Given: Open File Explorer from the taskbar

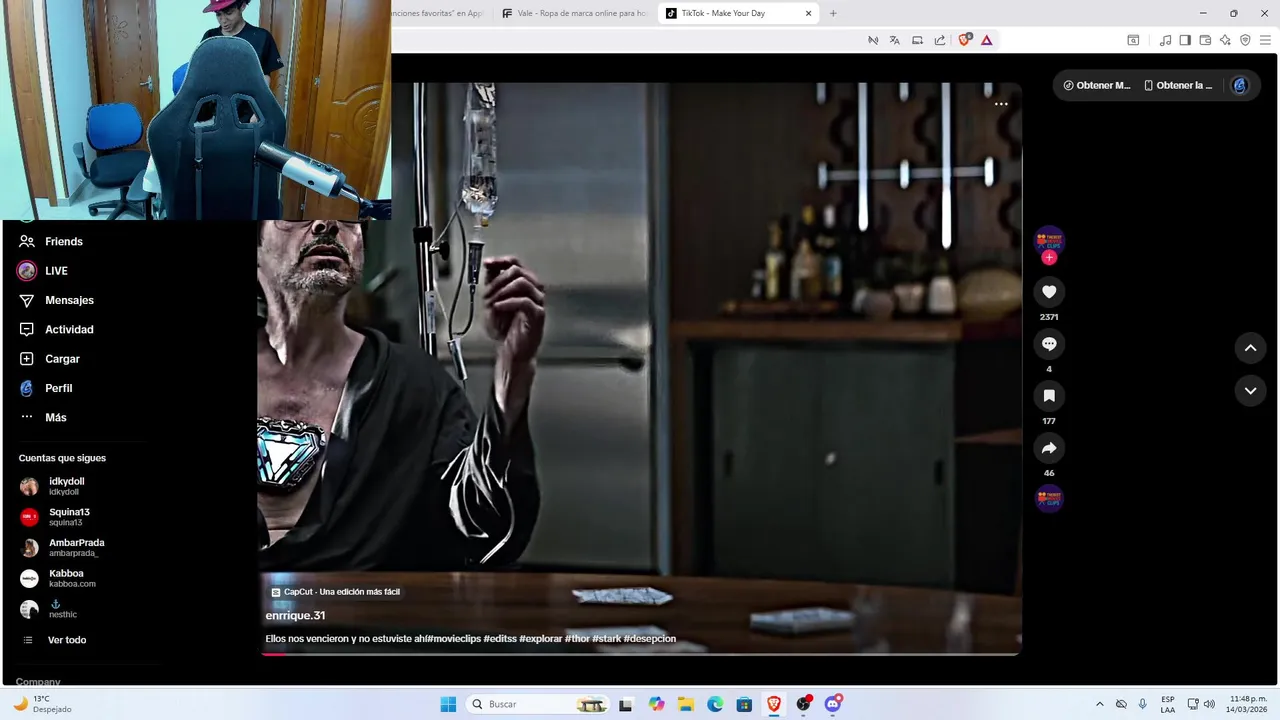Looking at the screenshot, I should [686, 704].
